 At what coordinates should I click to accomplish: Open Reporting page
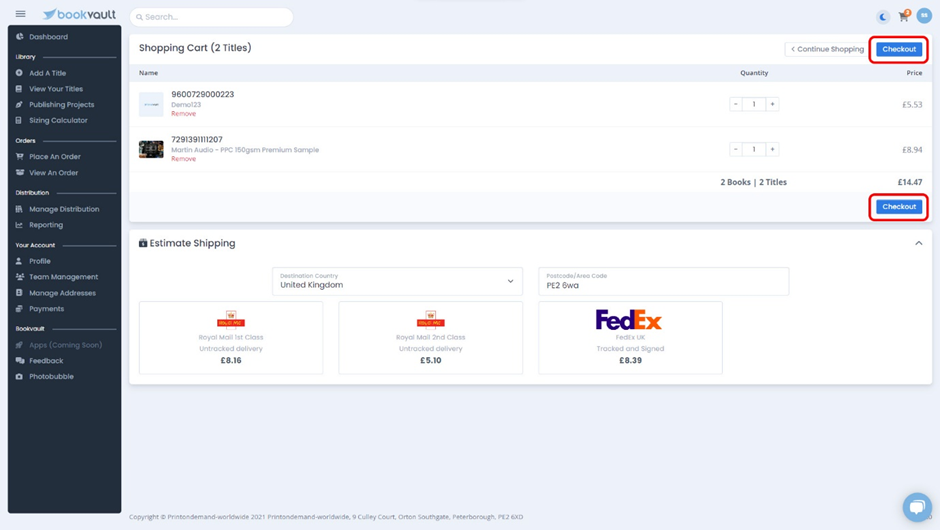coord(46,225)
